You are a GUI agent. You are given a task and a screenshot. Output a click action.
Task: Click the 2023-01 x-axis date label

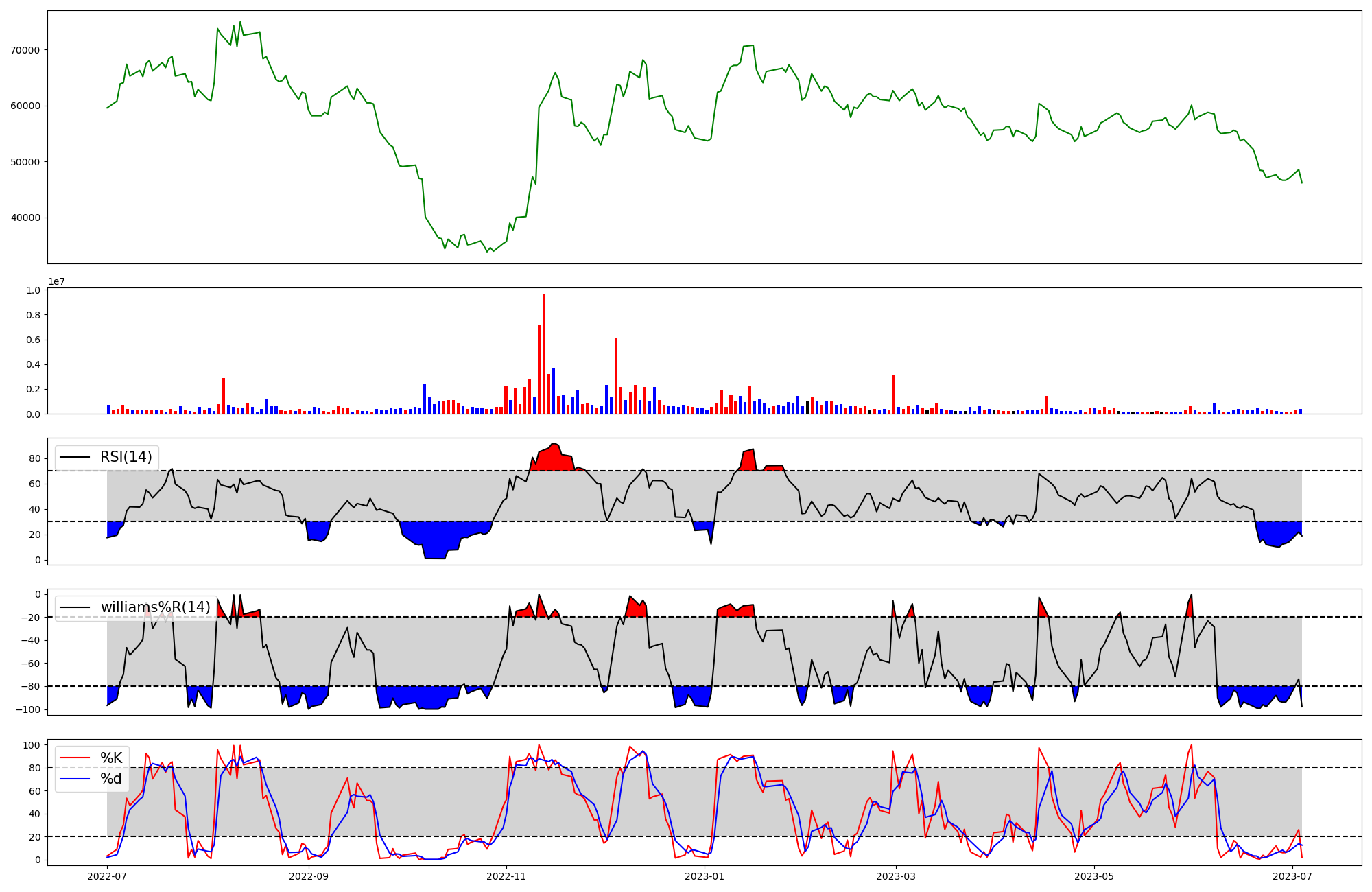[x=705, y=876]
